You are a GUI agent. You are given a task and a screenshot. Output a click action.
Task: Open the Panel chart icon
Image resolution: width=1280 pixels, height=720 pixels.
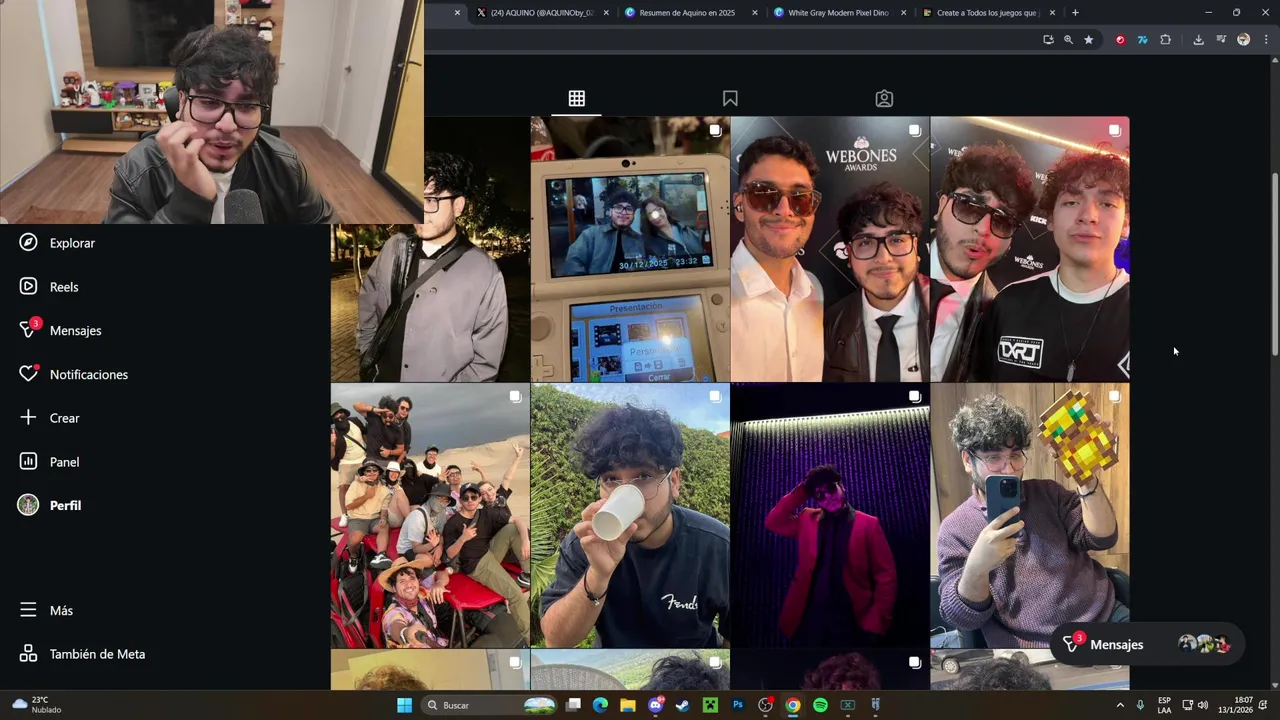click(x=28, y=462)
